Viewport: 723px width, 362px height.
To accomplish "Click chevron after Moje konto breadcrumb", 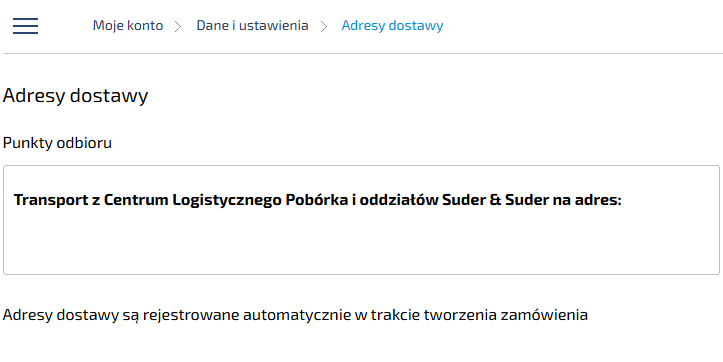I will (178, 26).
